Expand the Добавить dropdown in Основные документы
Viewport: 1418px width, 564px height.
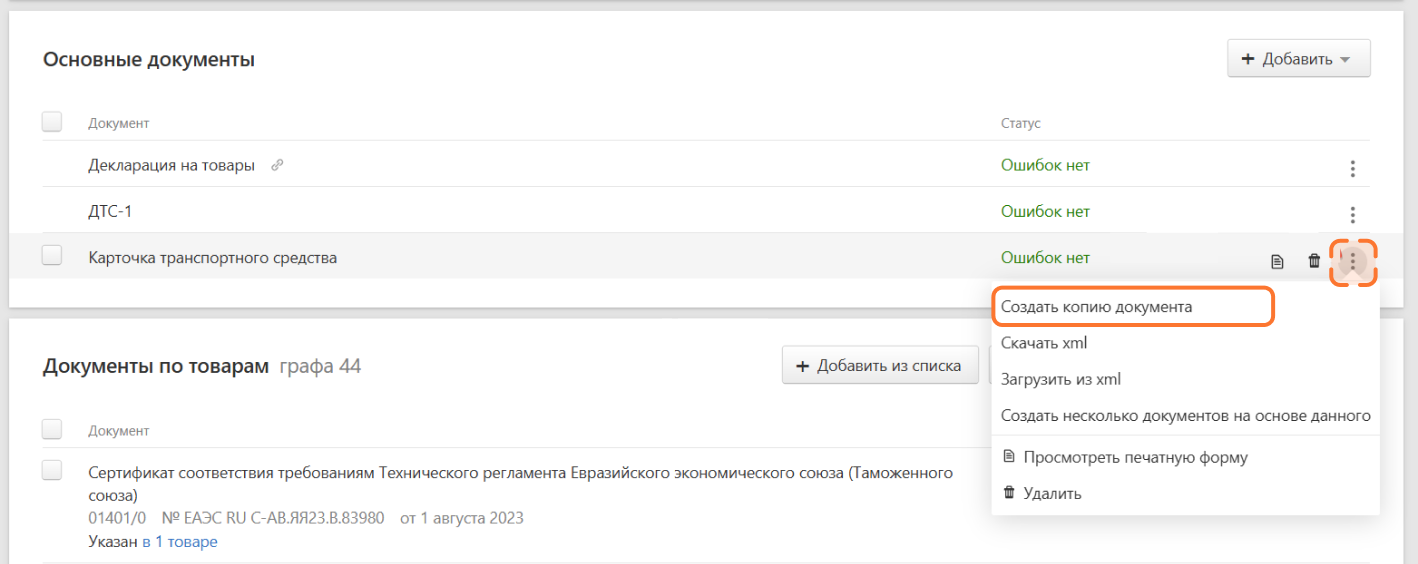tap(1298, 59)
